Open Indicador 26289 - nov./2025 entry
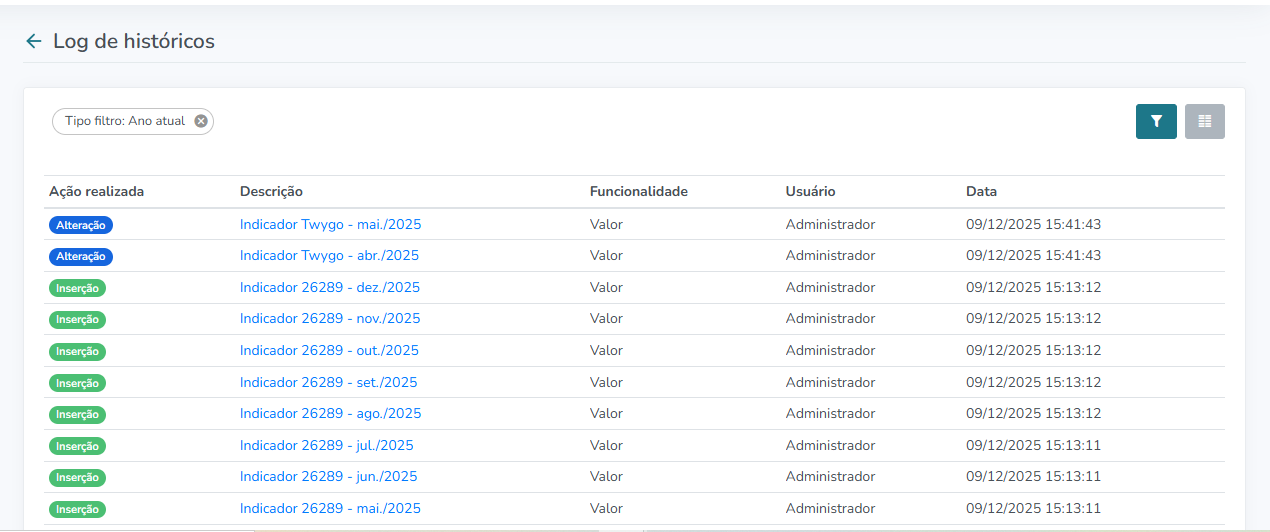Viewport: 1270px width, 532px height. pyautogui.click(x=330, y=319)
